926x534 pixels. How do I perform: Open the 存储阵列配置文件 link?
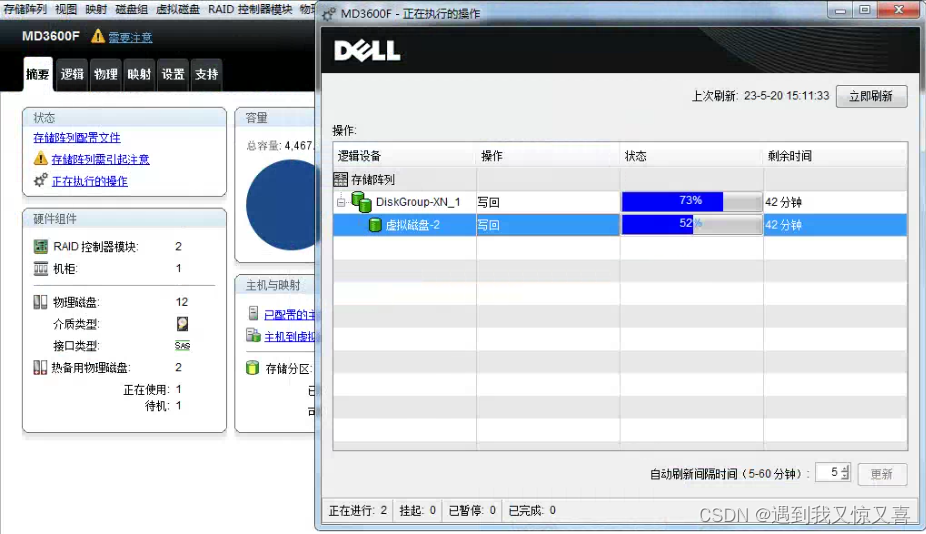[x=77, y=138]
